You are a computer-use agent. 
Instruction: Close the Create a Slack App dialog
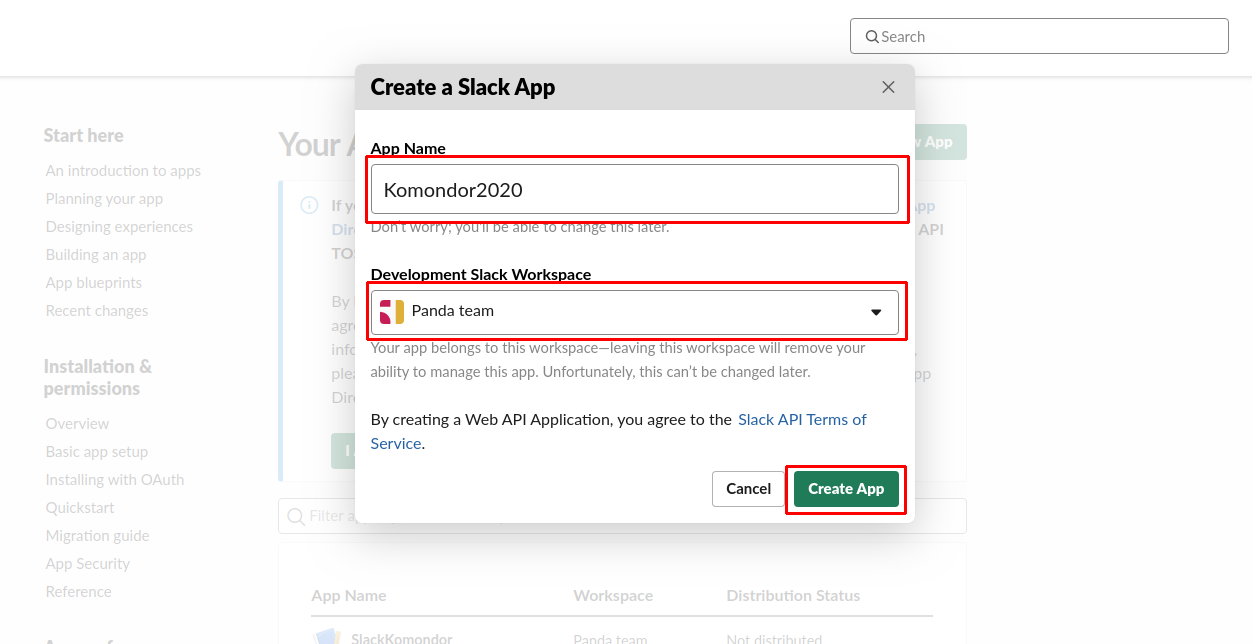click(888, 87)
